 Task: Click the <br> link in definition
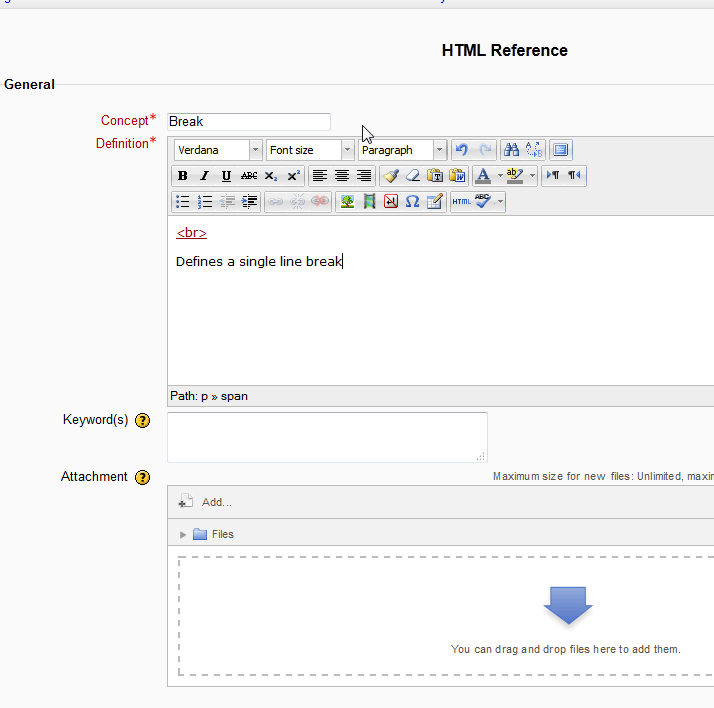[x=191, y=233]
